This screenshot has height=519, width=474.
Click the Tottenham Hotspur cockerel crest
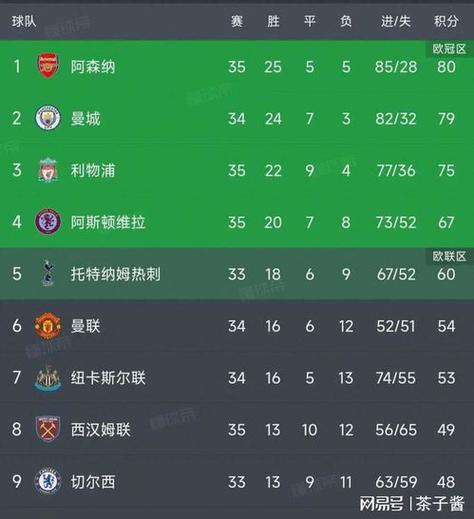(x=48, y=273)
